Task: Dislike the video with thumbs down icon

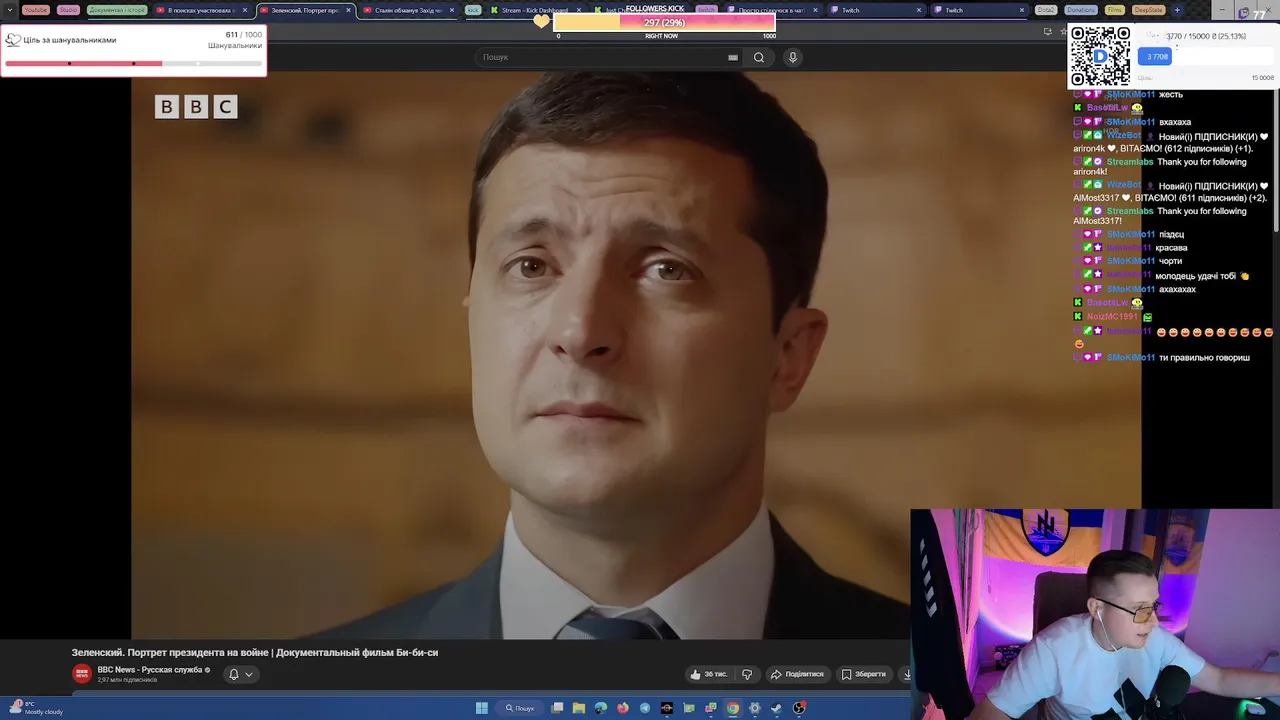Action: coord(747,674)
